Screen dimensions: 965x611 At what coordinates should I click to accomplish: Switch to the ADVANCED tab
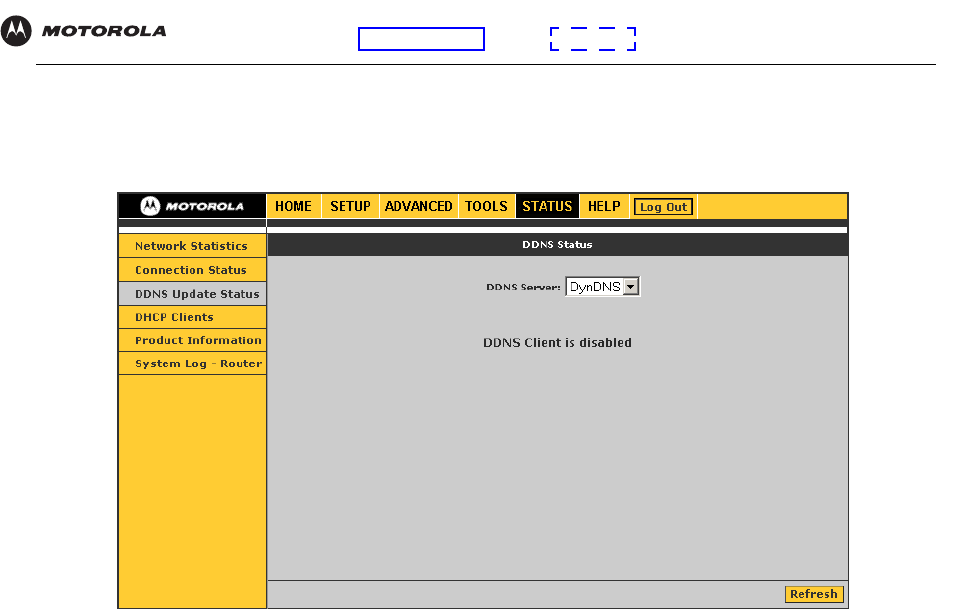click(x=418, y=206)
